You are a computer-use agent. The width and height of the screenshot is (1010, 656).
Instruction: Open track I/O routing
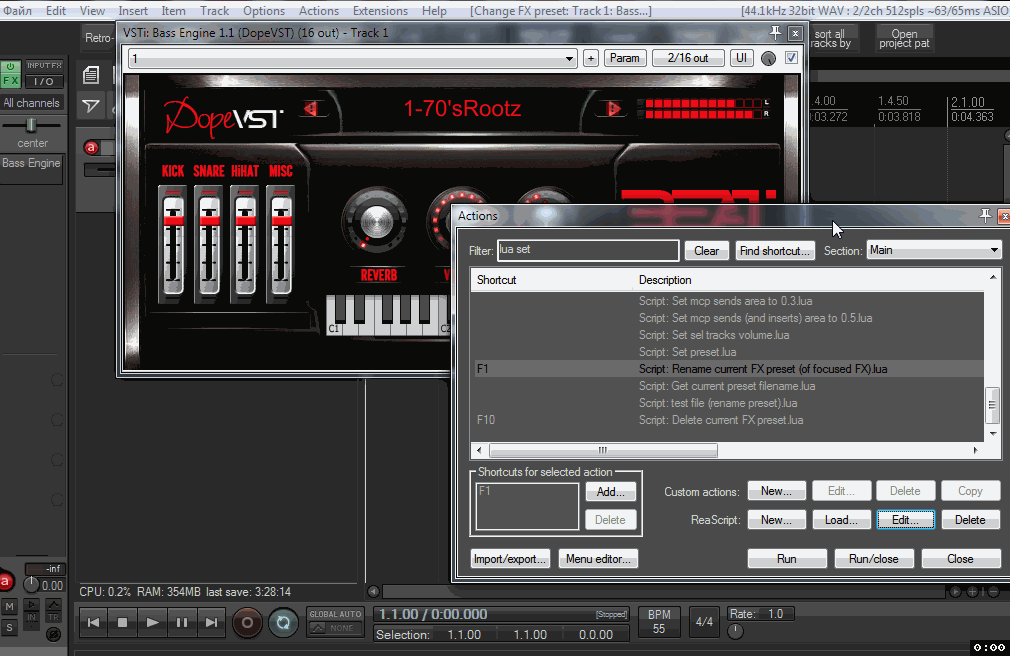point(44,81)
